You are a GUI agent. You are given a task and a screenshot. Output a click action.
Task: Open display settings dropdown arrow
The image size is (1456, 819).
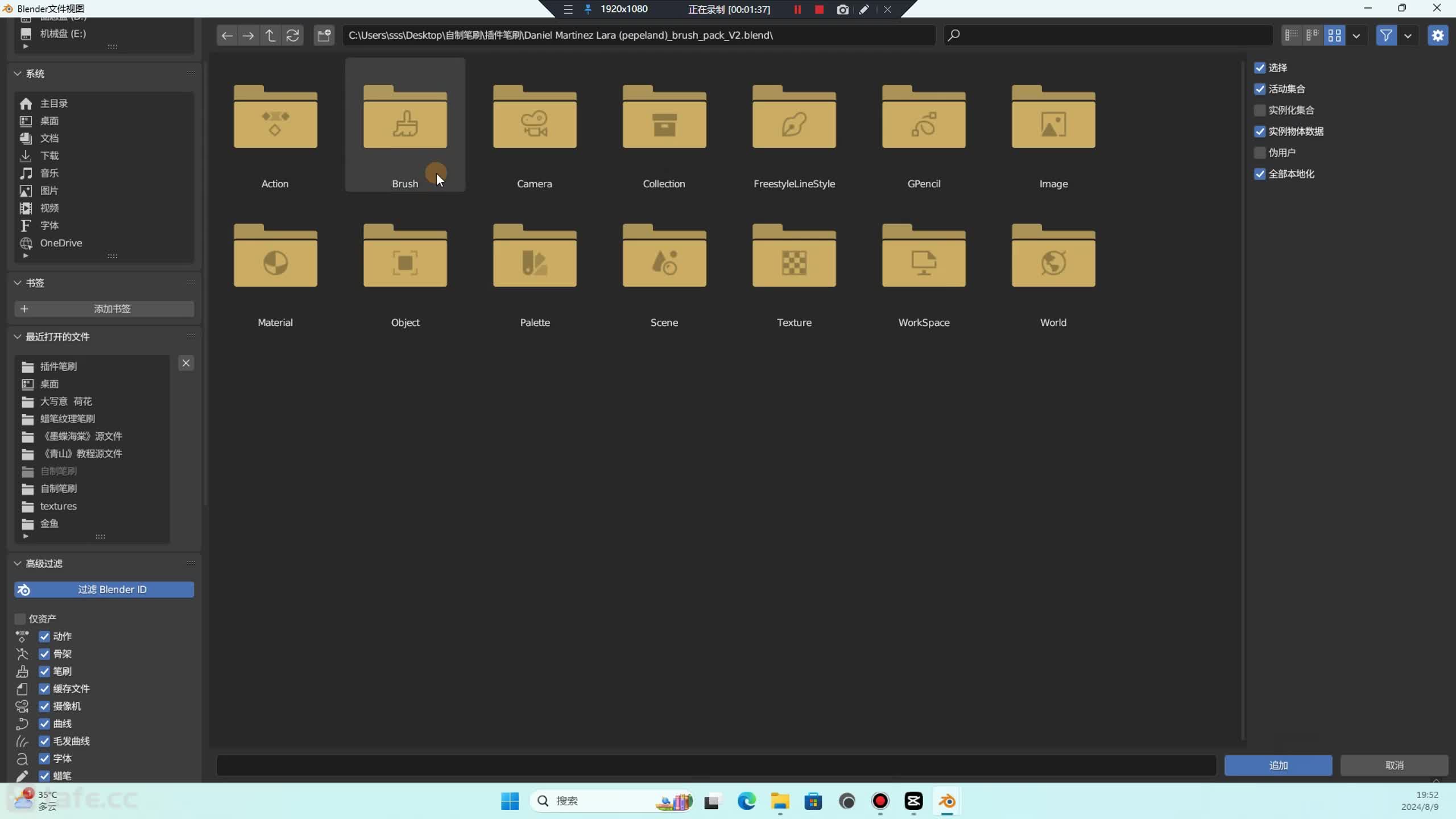click(1356, 35)
